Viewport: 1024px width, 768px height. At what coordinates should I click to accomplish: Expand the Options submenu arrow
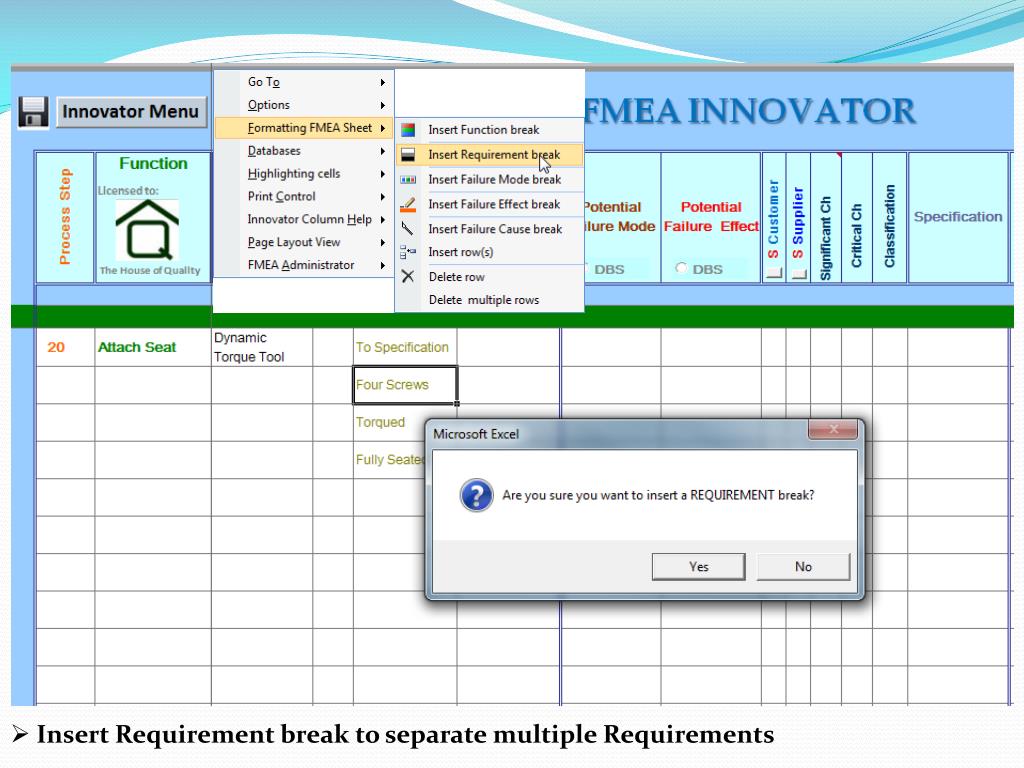point(383,105)
